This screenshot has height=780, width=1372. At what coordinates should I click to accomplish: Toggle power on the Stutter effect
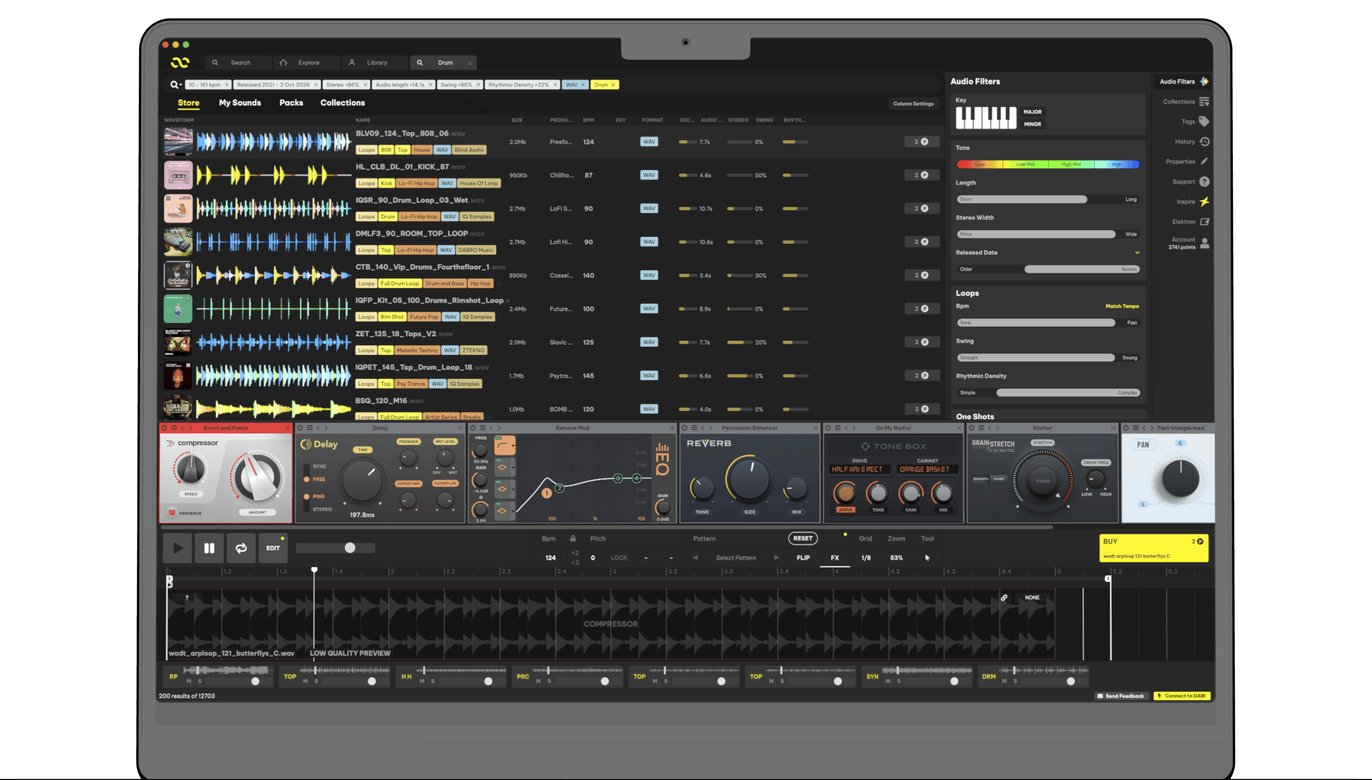tap(972, 428)
